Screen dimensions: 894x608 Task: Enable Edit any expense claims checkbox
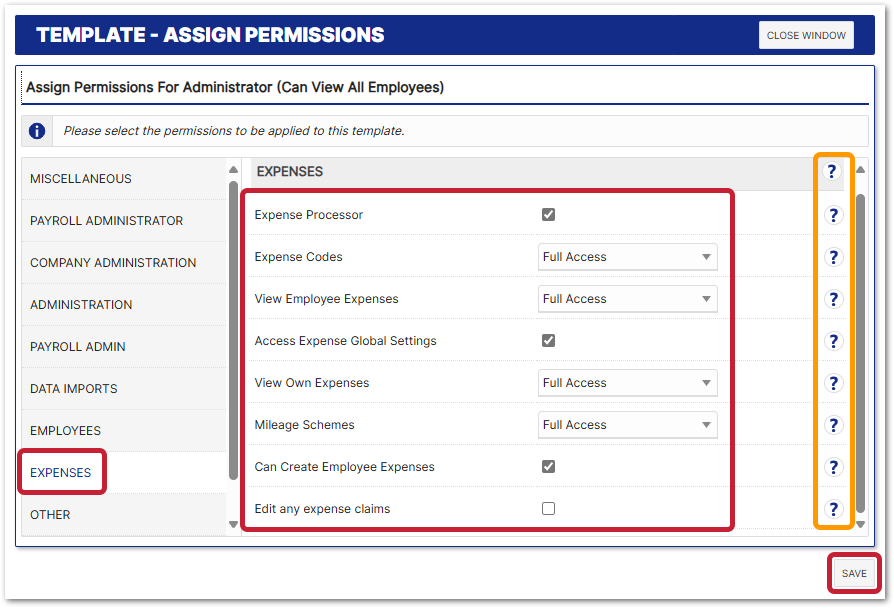point(548,509)
